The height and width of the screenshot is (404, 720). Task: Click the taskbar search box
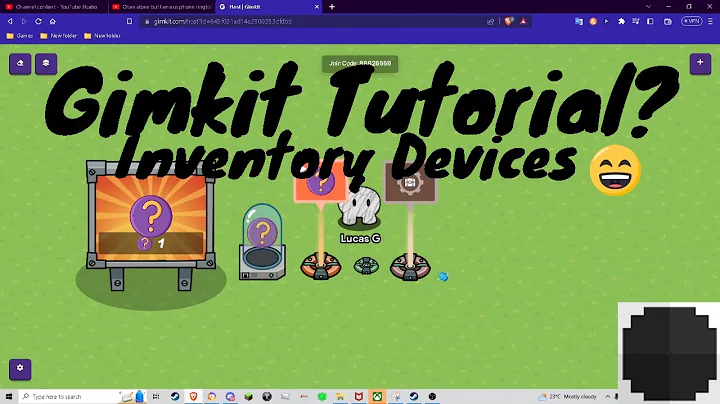click(85, 396)
